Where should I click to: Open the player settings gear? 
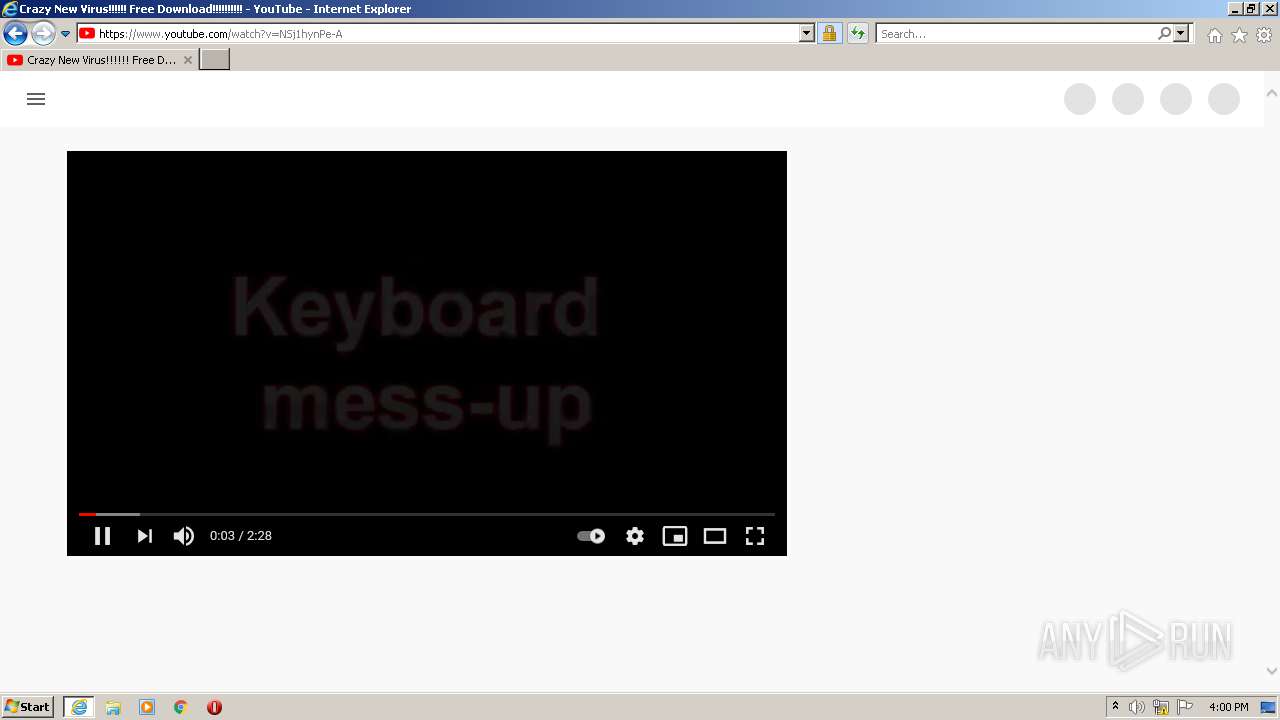[x=635, y=536]
